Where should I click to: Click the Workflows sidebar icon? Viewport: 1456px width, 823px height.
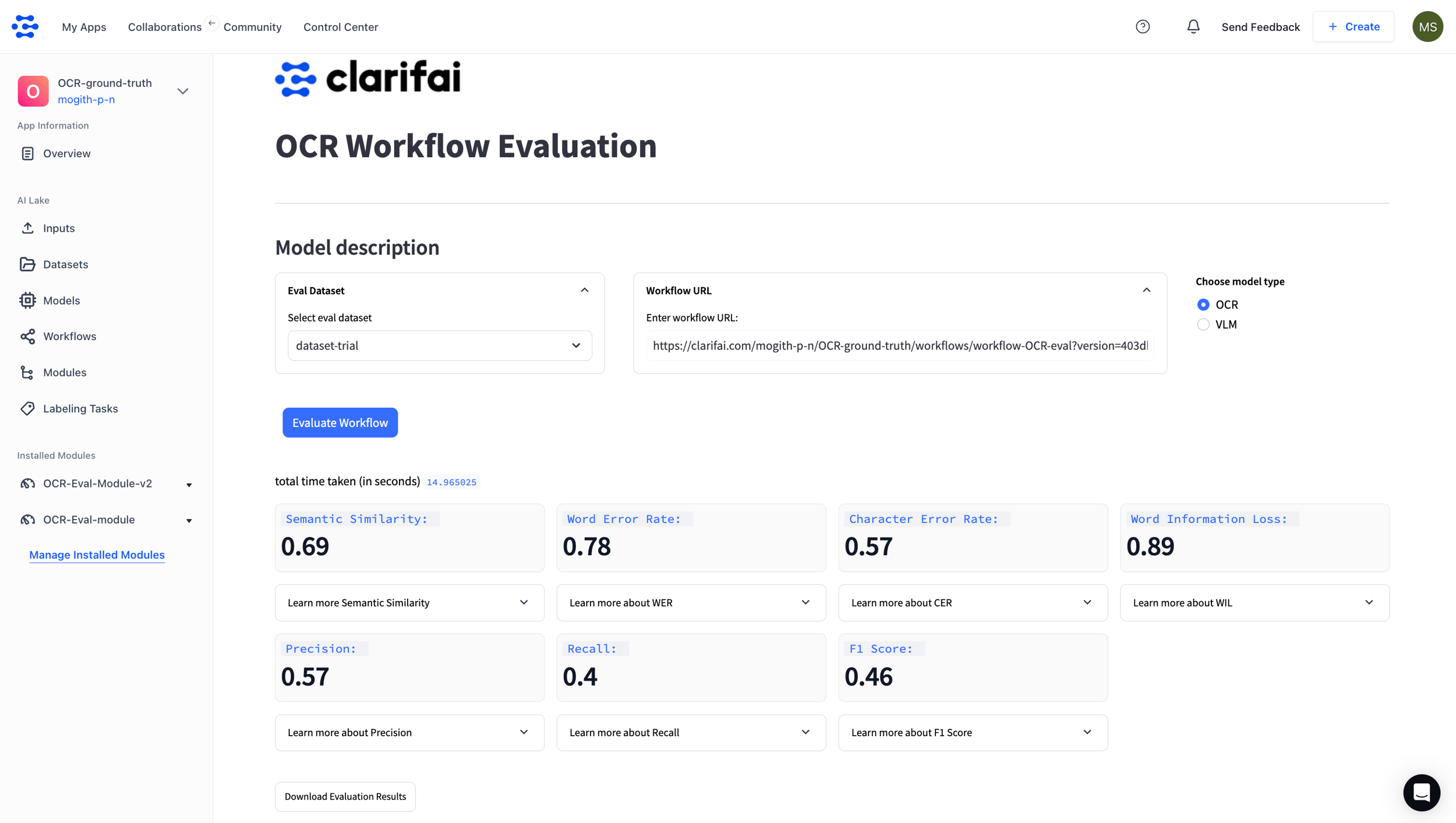[29, 336]
